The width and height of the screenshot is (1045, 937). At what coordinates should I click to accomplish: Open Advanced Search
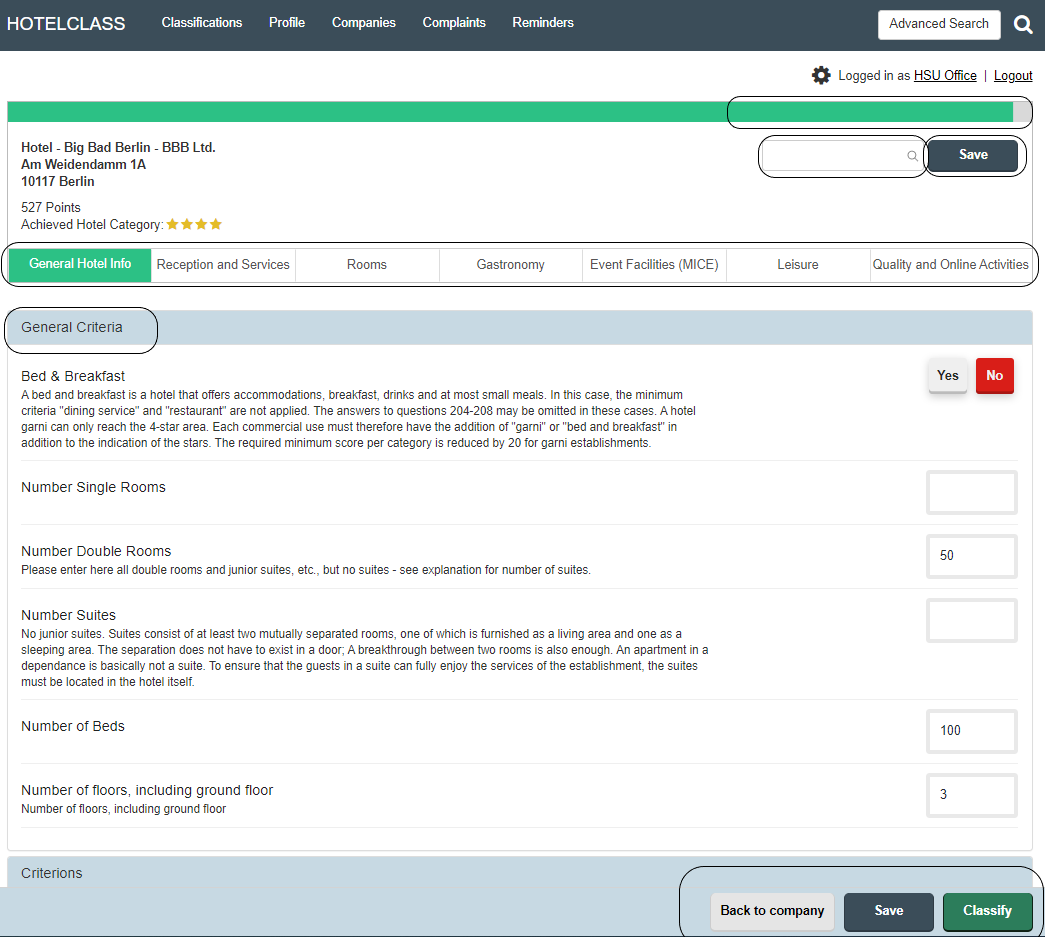938,24
